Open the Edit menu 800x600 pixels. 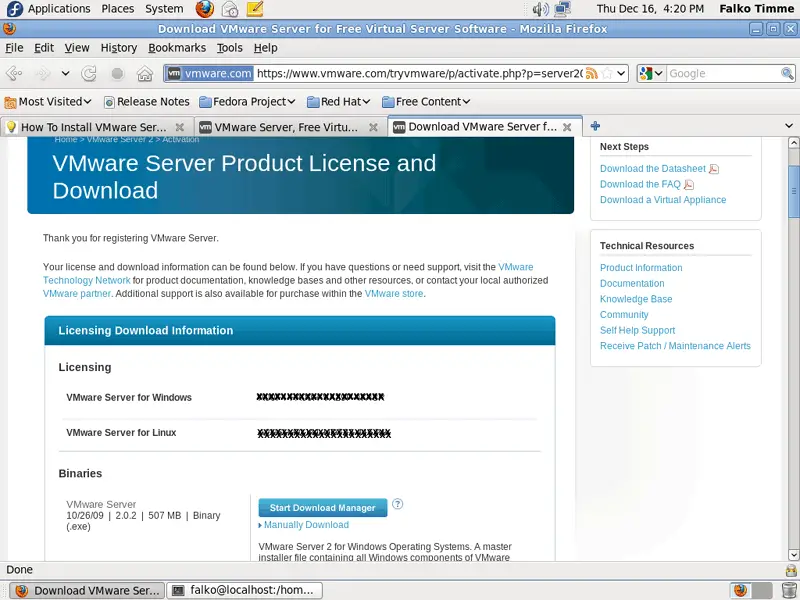pos(44,48)
